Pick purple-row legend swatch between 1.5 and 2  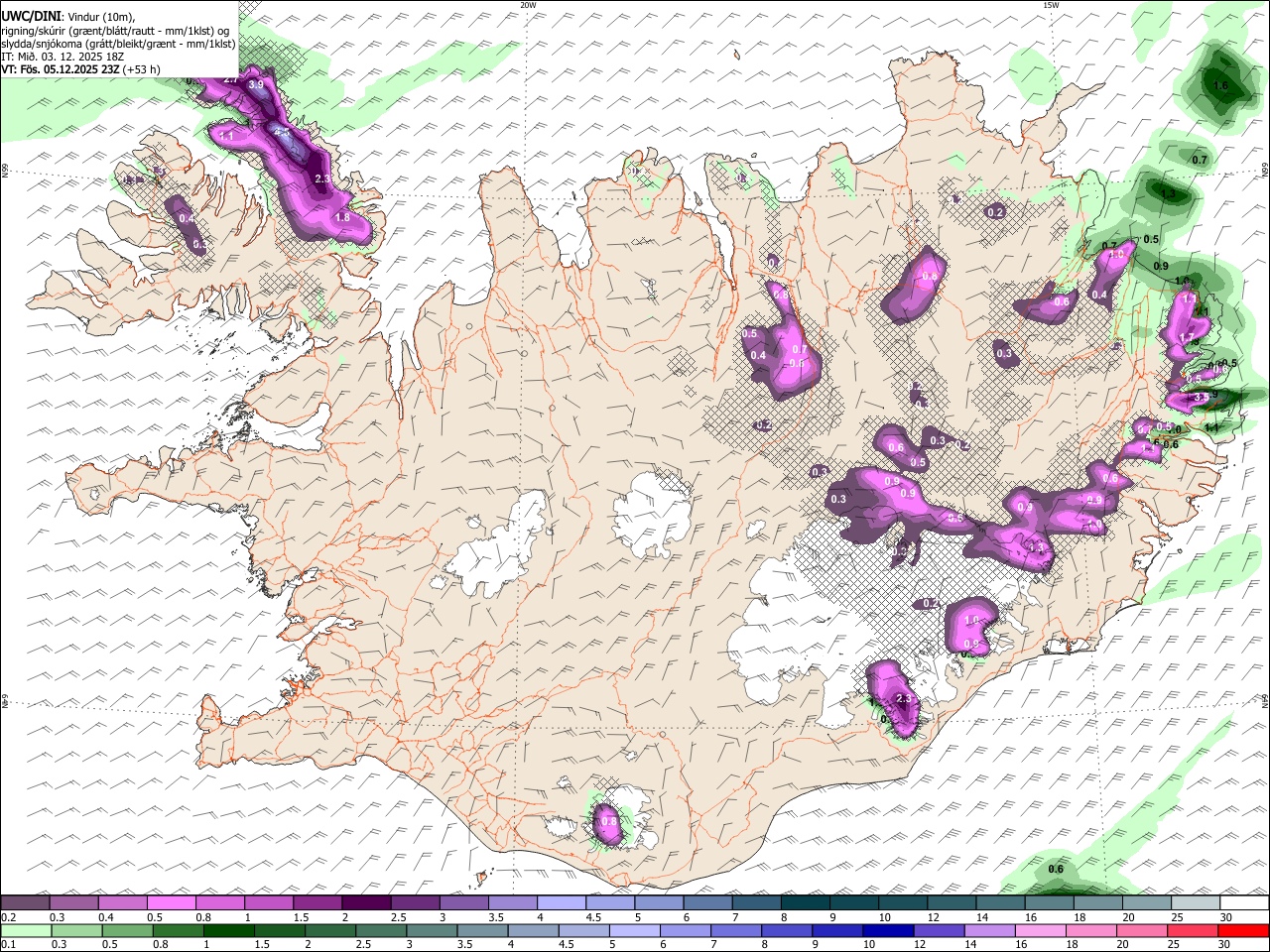(317, 903)
